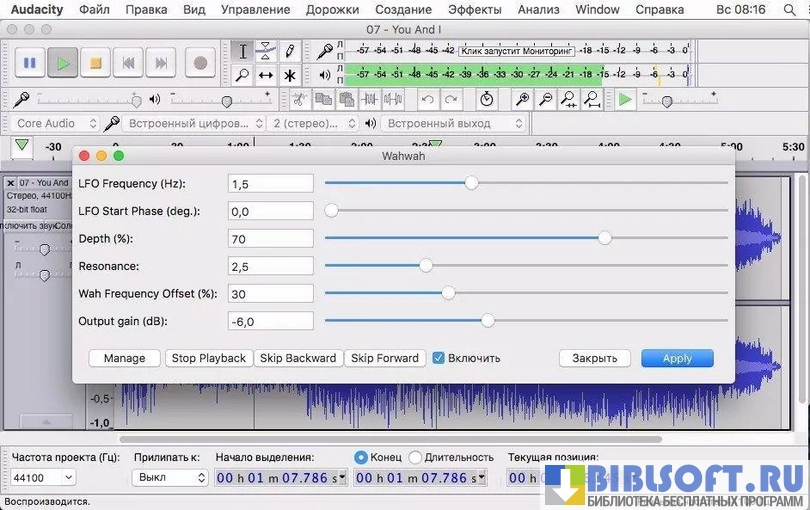Click the Zoom In magnifier in edit toolbar
Viewport: 810px width, 510px height.
click(522, 99)
